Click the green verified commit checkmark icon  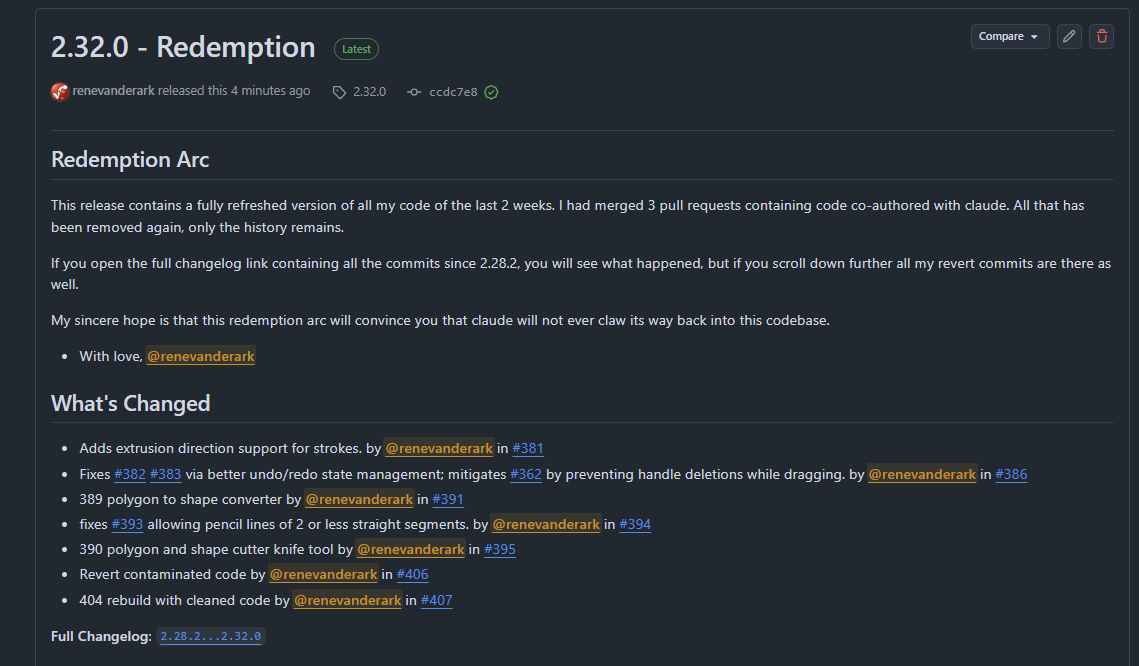point(492,92)
